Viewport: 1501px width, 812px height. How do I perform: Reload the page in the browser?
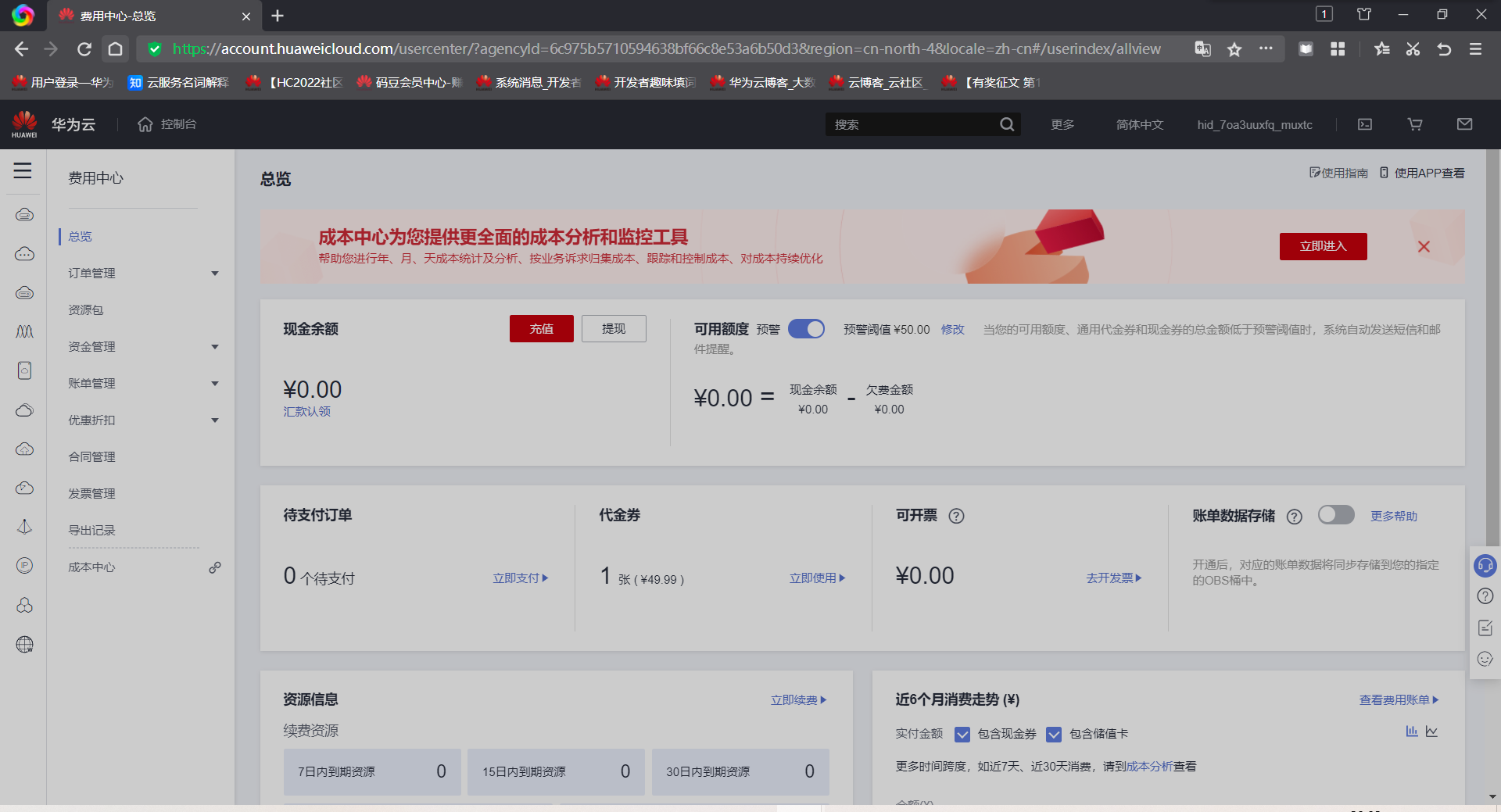(84, 49)
